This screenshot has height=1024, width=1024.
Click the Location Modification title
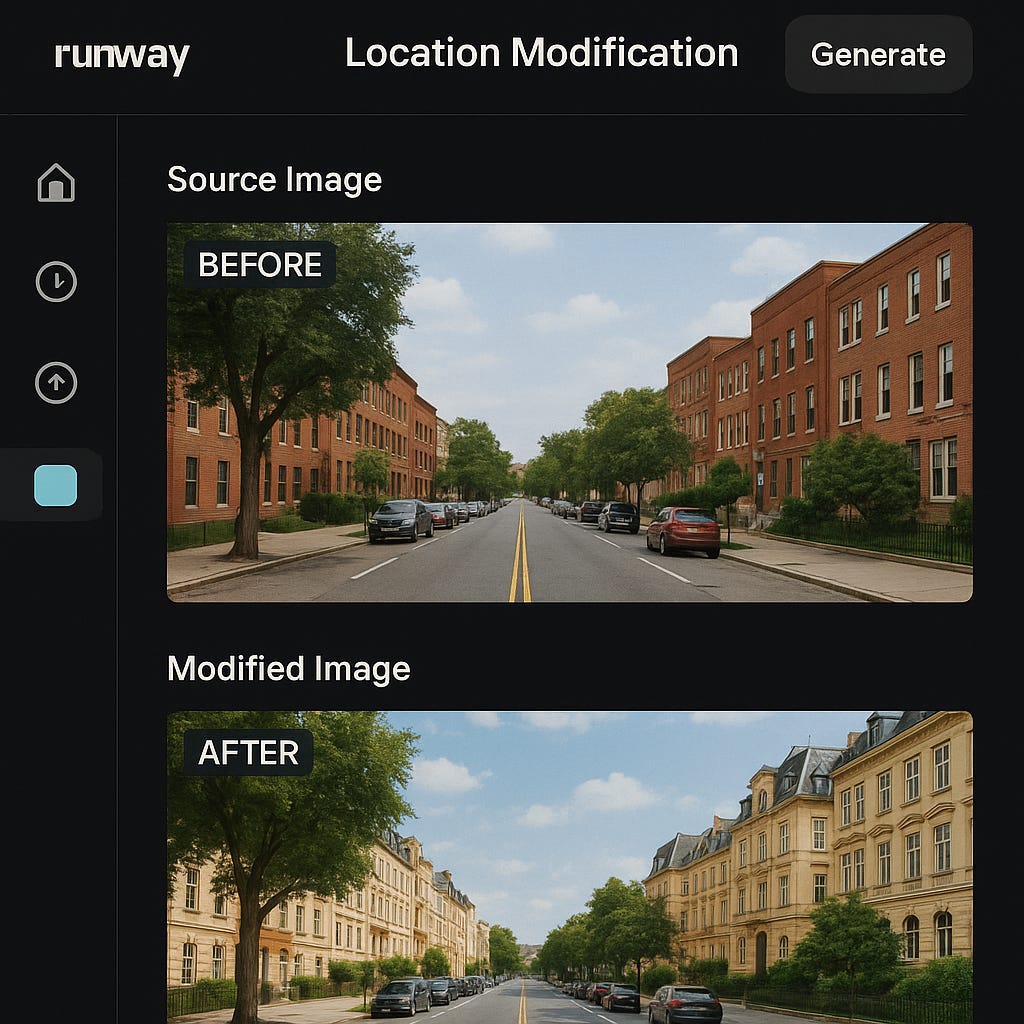[x=541, y=53]
